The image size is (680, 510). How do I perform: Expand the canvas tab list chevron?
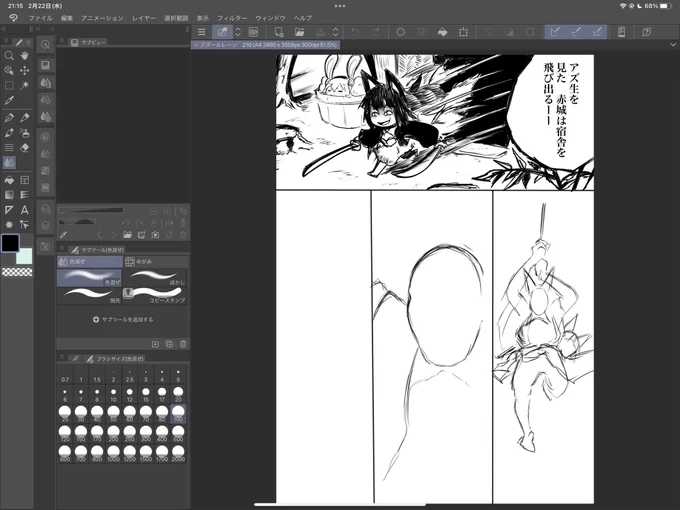pos(673,45)
